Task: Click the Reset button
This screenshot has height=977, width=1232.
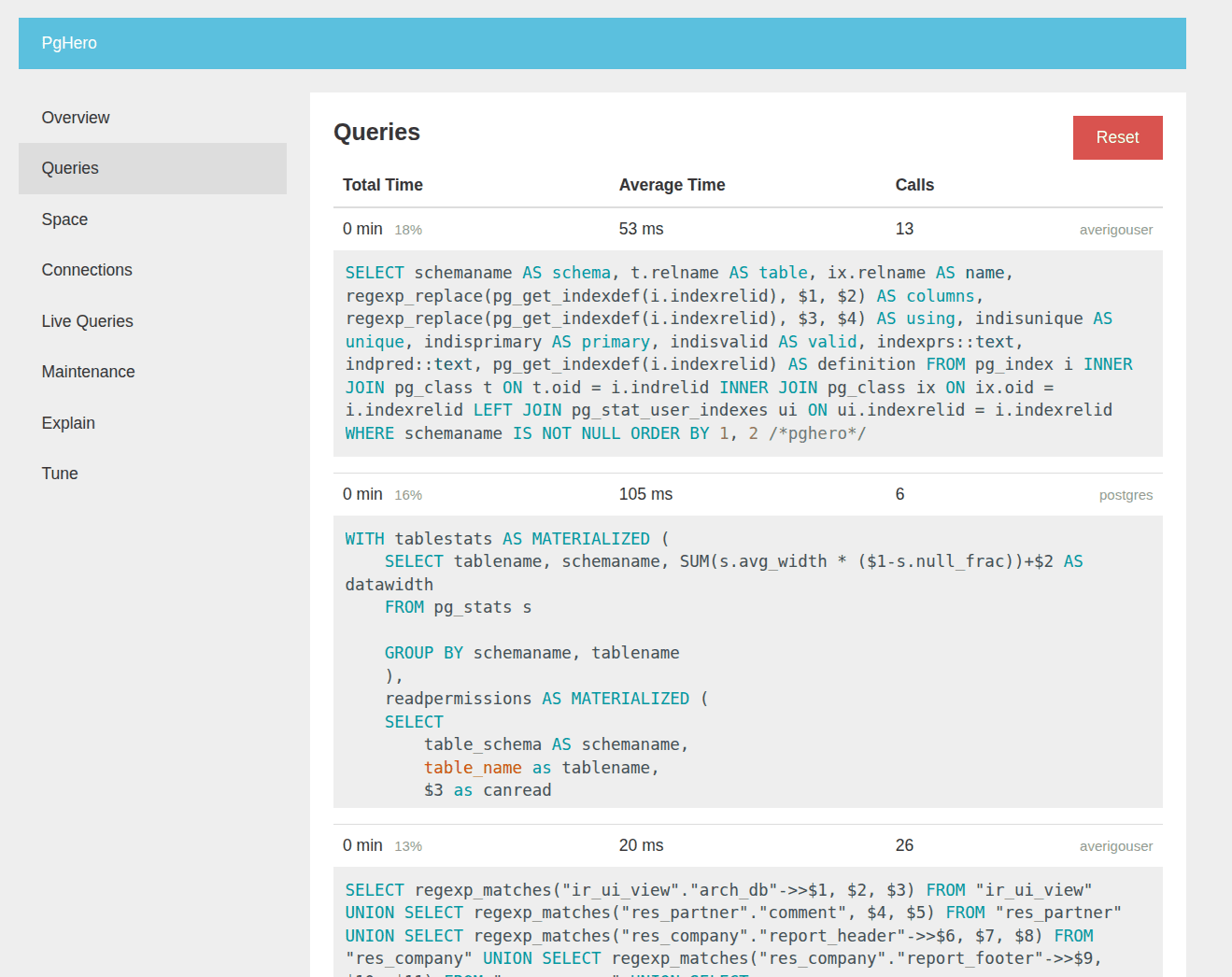Action: (x=1117, y=137)
